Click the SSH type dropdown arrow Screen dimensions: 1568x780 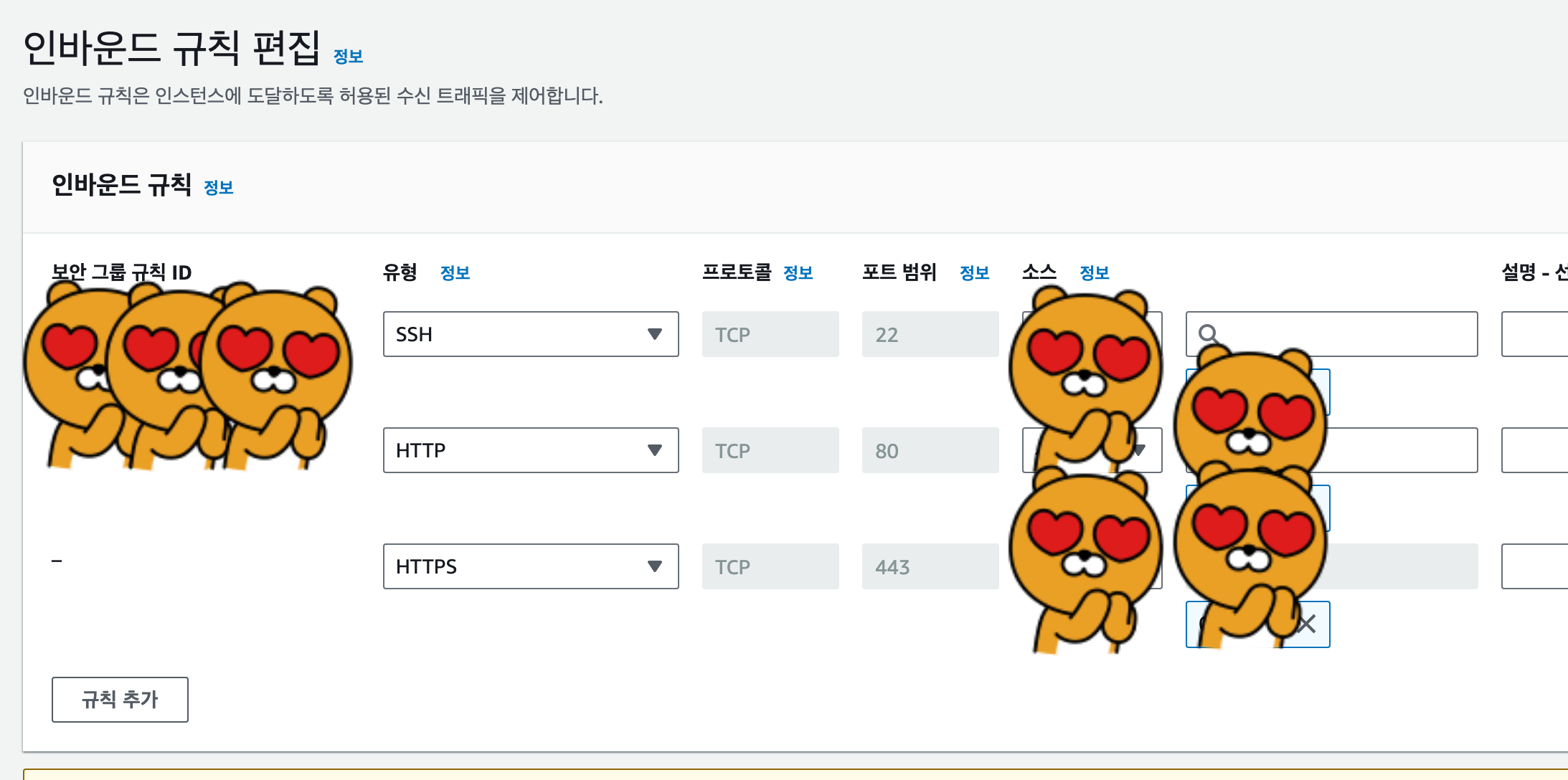click(x=654, y=334)
